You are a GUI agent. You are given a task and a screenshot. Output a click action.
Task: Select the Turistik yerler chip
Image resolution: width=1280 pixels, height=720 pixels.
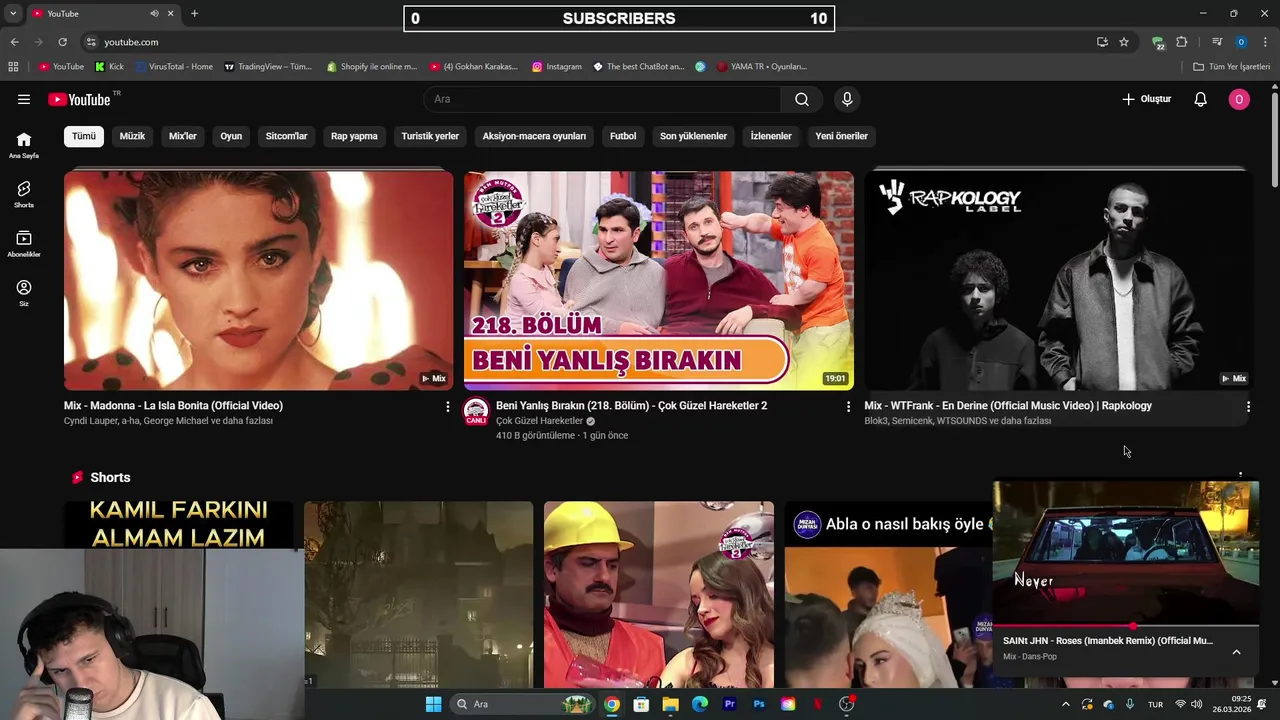430,136
